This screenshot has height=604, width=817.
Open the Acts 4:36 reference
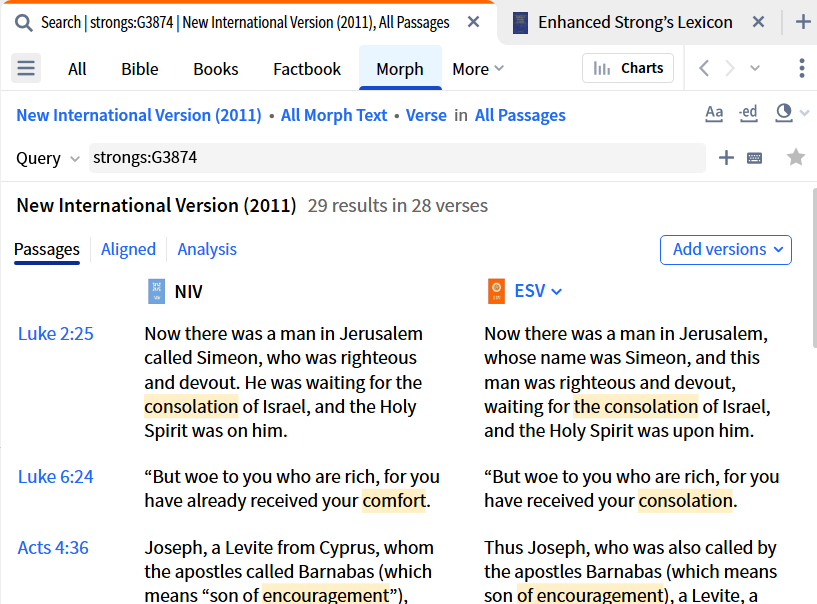53,548
